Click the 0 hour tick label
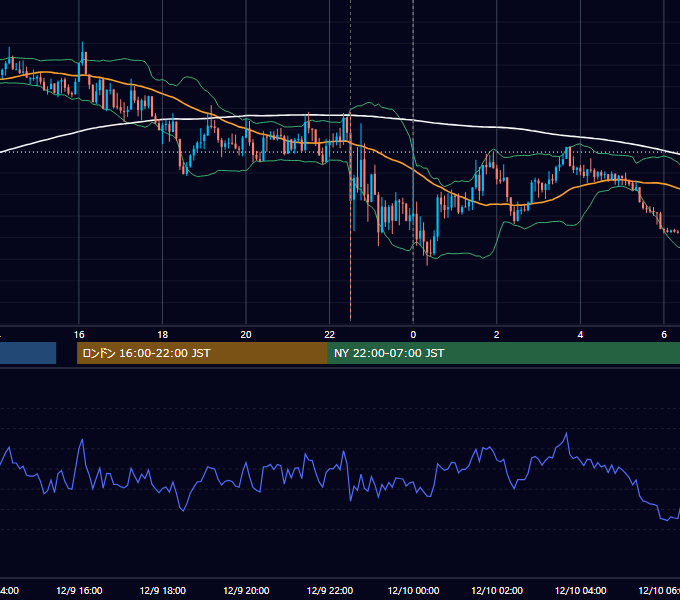Screen dimensions: 680x600 point(413,335)
